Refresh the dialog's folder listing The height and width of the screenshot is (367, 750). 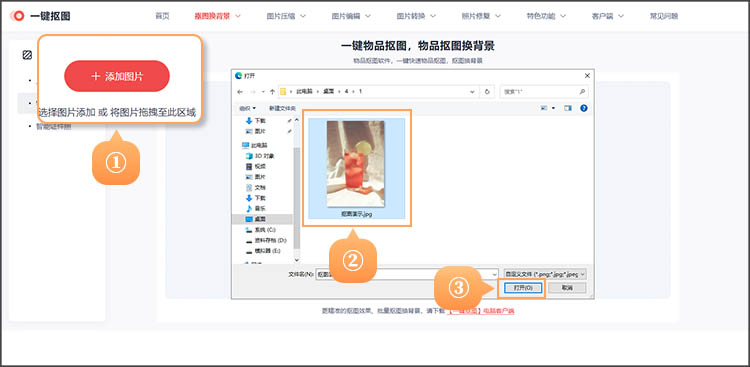487,91
